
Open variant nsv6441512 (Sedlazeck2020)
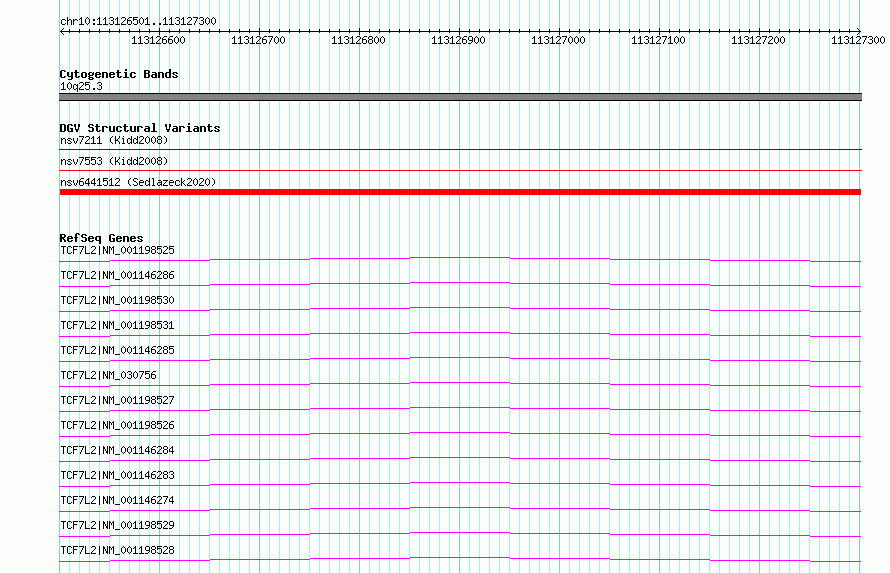(x=138, y=182)
